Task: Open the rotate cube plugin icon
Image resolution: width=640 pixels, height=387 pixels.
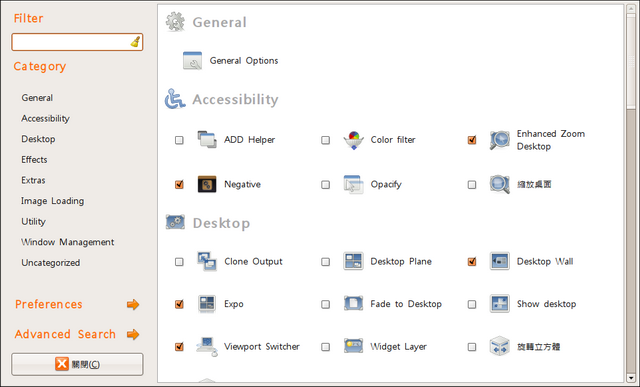Action: tap(500, 346)
